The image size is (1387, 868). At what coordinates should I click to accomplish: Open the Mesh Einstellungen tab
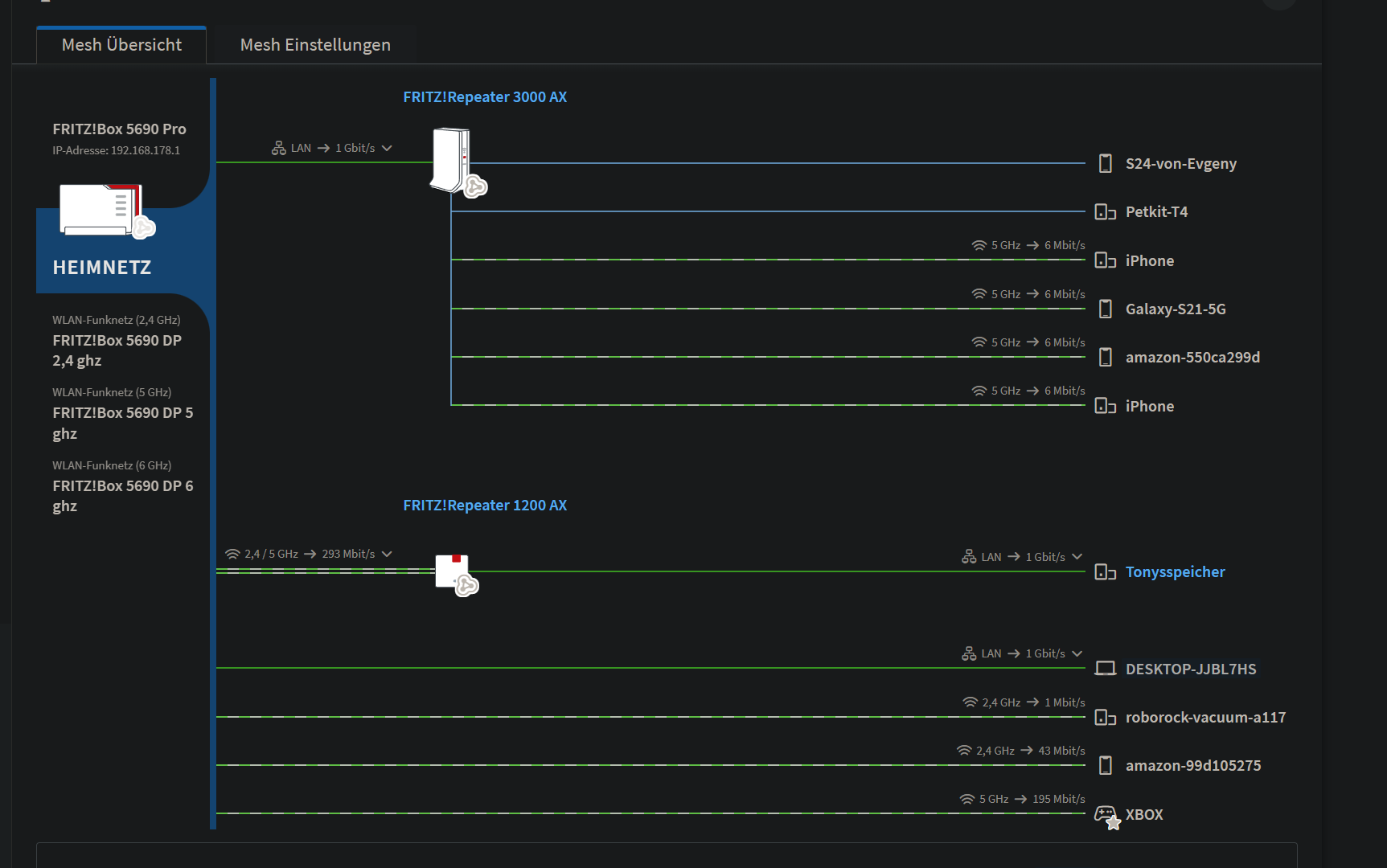point(315,45)
